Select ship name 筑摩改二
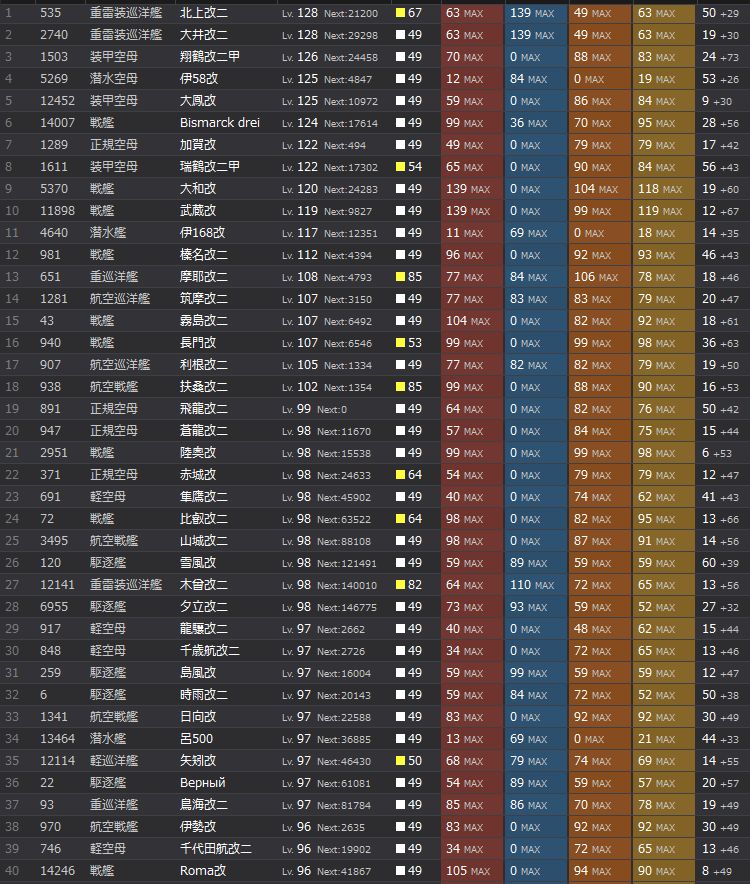 [204, 299]
